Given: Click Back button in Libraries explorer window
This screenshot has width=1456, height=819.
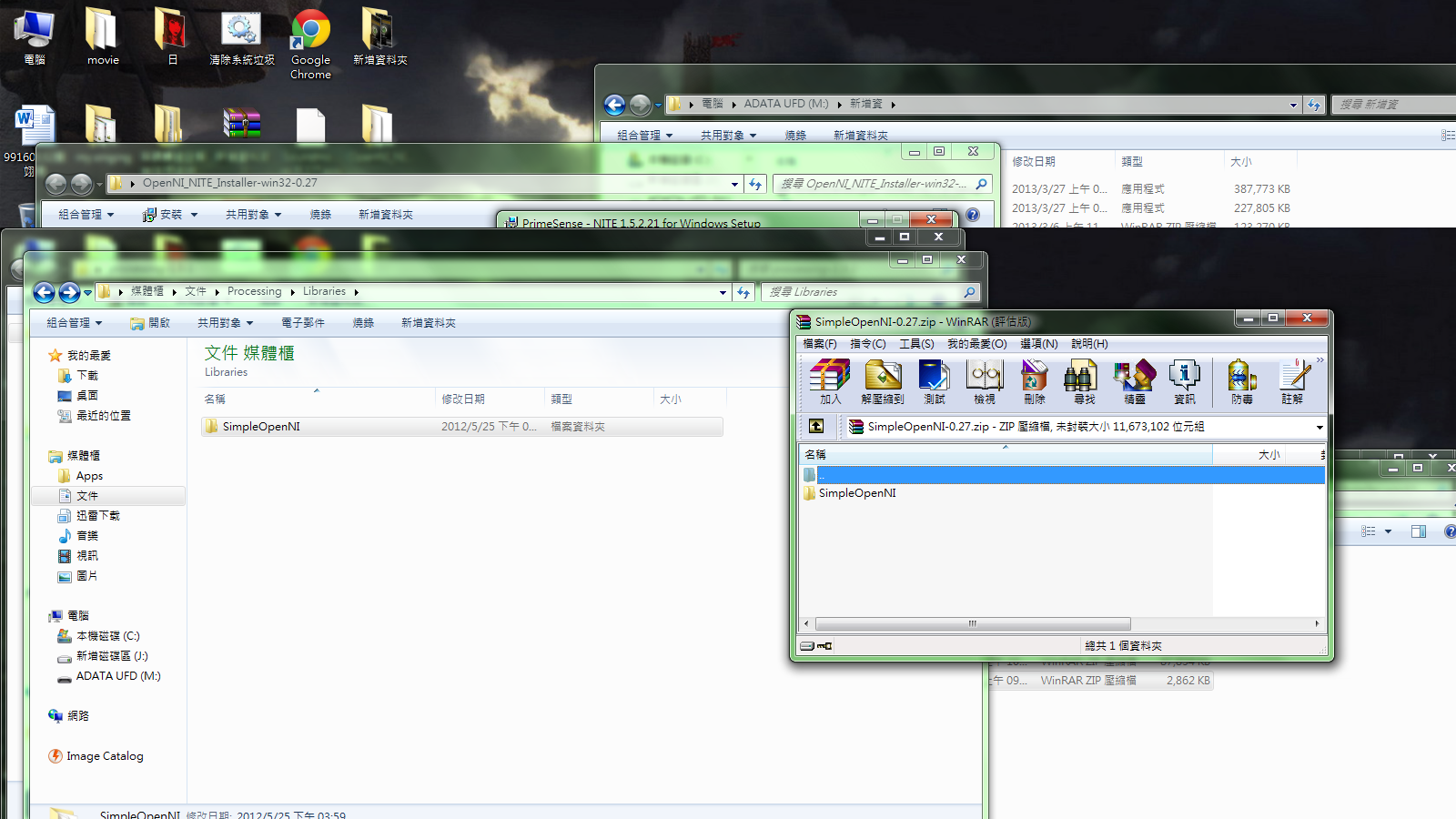Looking at the screenshot, I should click(x=45, y=292).
